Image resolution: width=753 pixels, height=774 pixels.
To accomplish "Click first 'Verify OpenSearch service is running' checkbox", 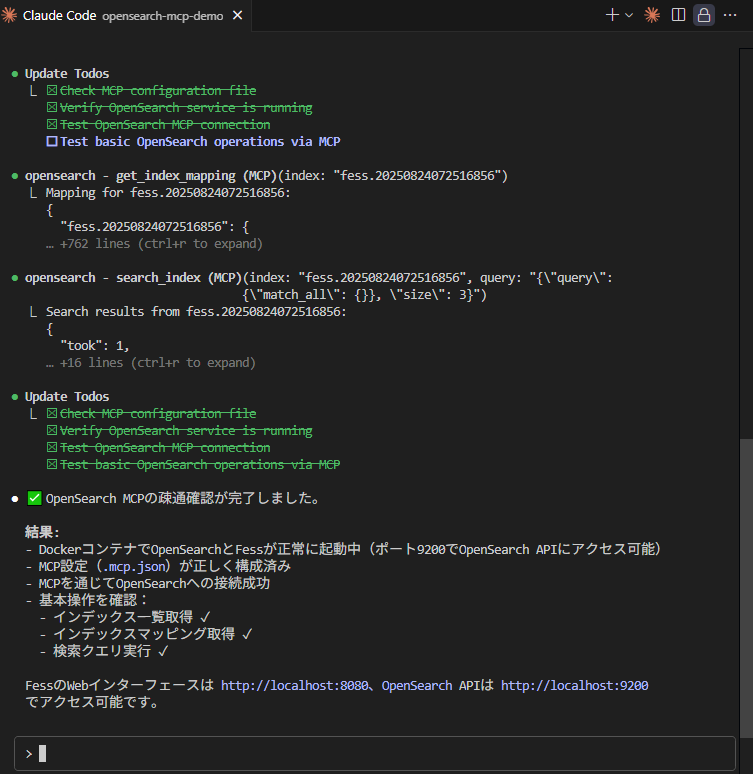I will point(51,108).
